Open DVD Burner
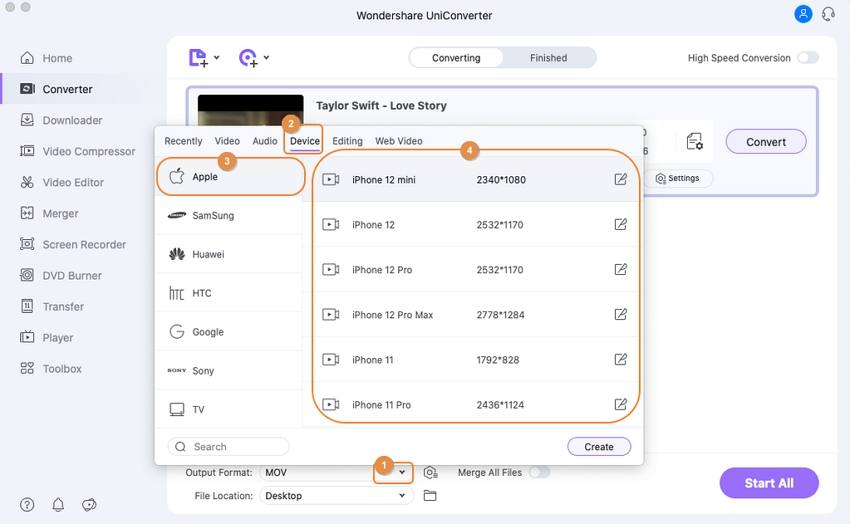Image resolution: width=850 pixels, height=524 pixels. (x=60, y=275)
